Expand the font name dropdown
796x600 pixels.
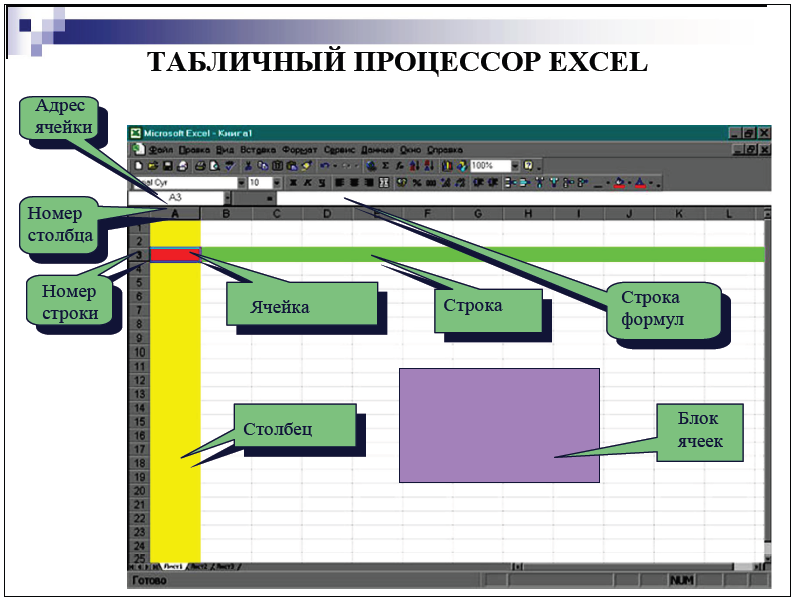pyautogui.click(x=242, y=182)
